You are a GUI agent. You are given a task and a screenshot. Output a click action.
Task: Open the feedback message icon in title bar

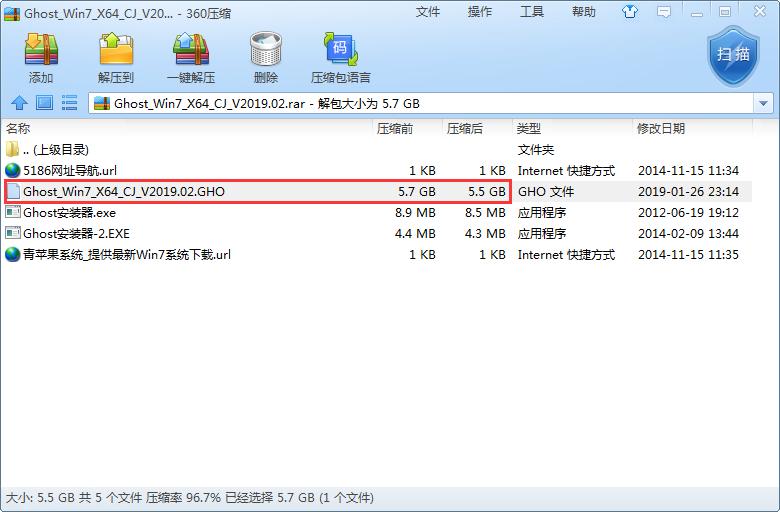tap(664, 11)
